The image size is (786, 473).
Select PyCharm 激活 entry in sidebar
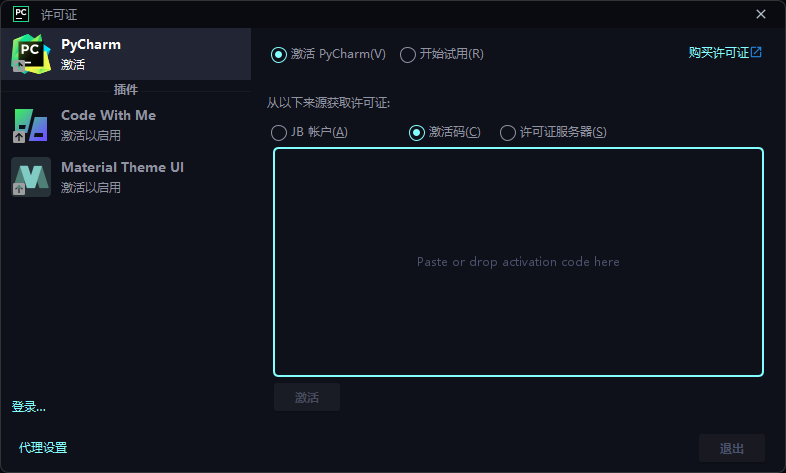(x=126, y=54)
